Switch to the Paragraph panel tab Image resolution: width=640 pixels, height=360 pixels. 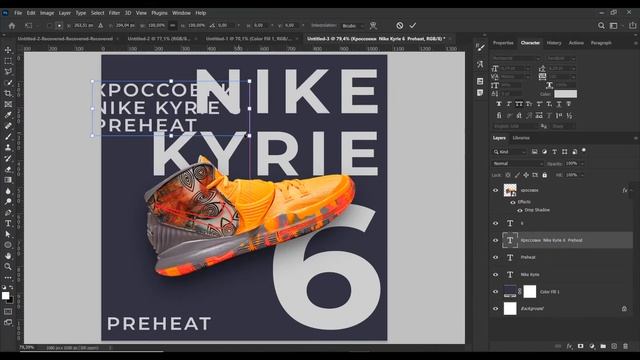[x=601, y=43]
